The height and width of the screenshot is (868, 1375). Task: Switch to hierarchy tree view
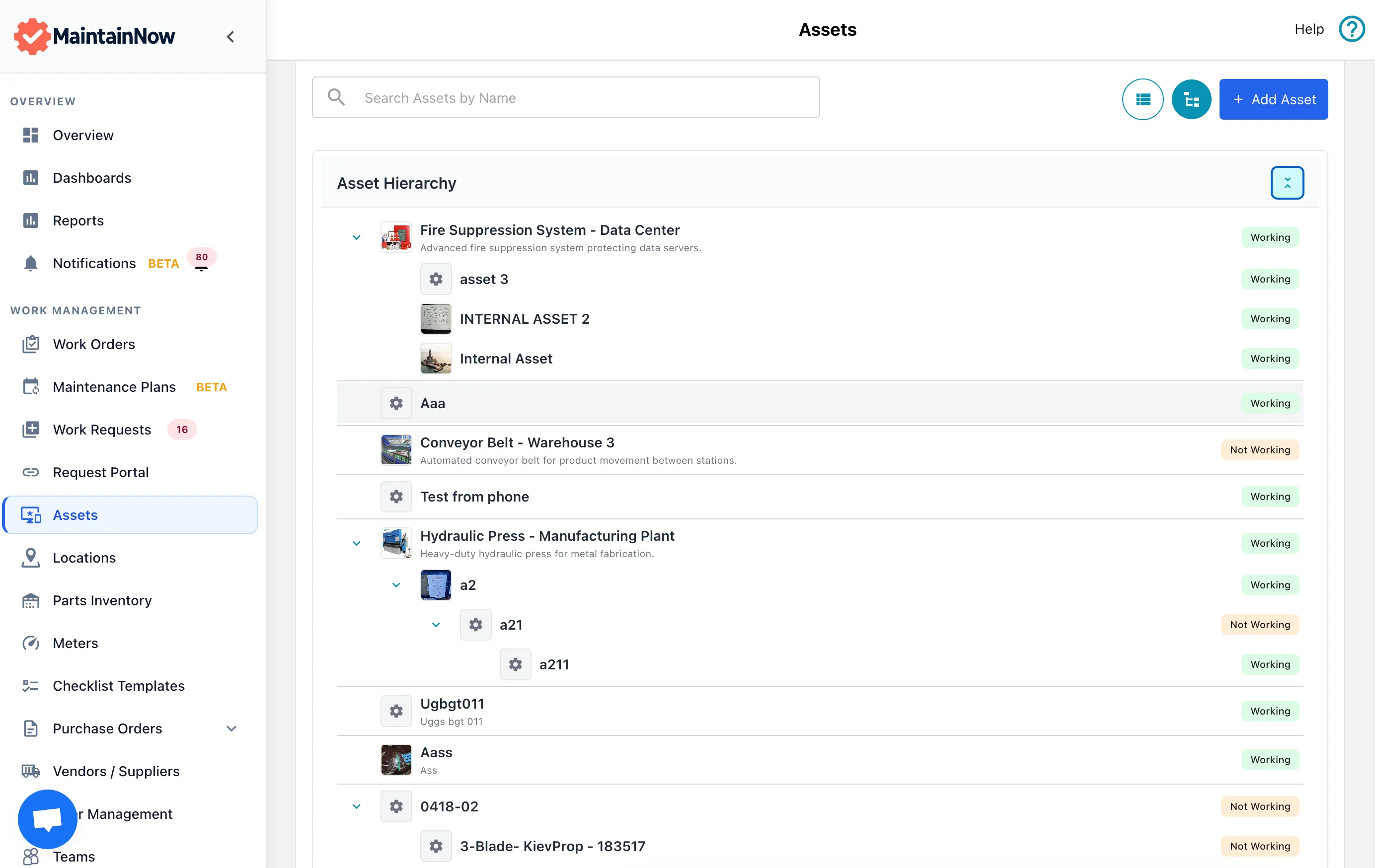click(1191, 99)
